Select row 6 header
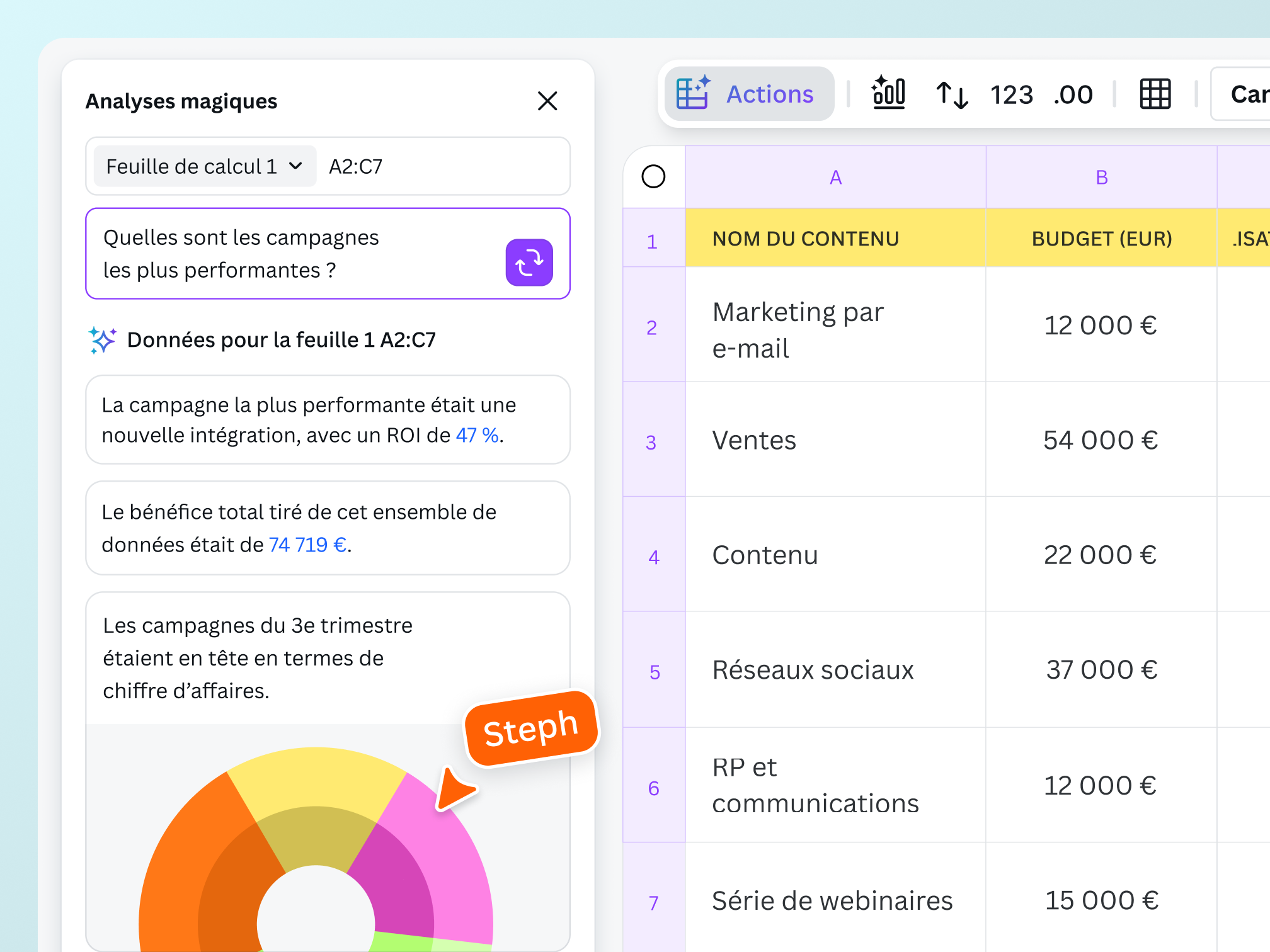The height and width of the screenshot is (952, 1270). (x=653, y=785)
